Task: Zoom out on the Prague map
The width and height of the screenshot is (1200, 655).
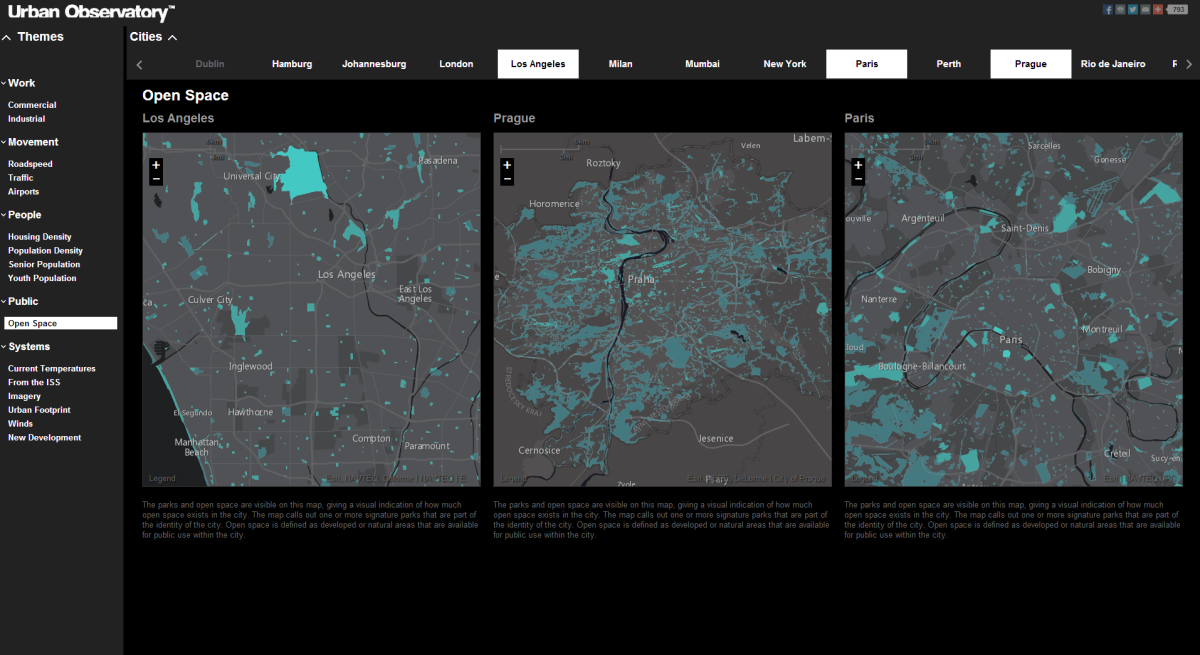Action: 507,179
